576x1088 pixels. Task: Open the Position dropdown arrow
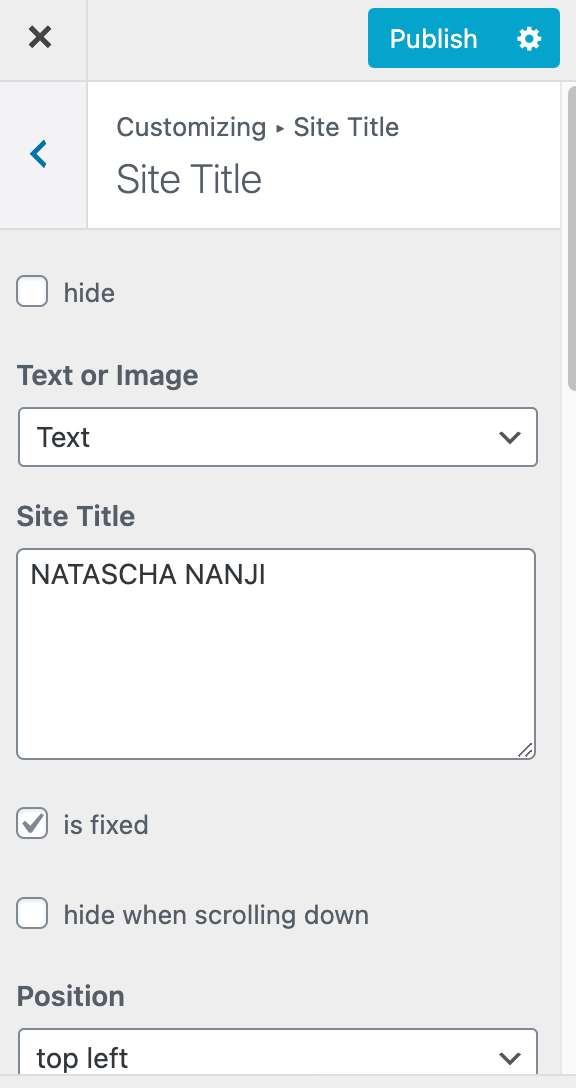pos(510,1058)
